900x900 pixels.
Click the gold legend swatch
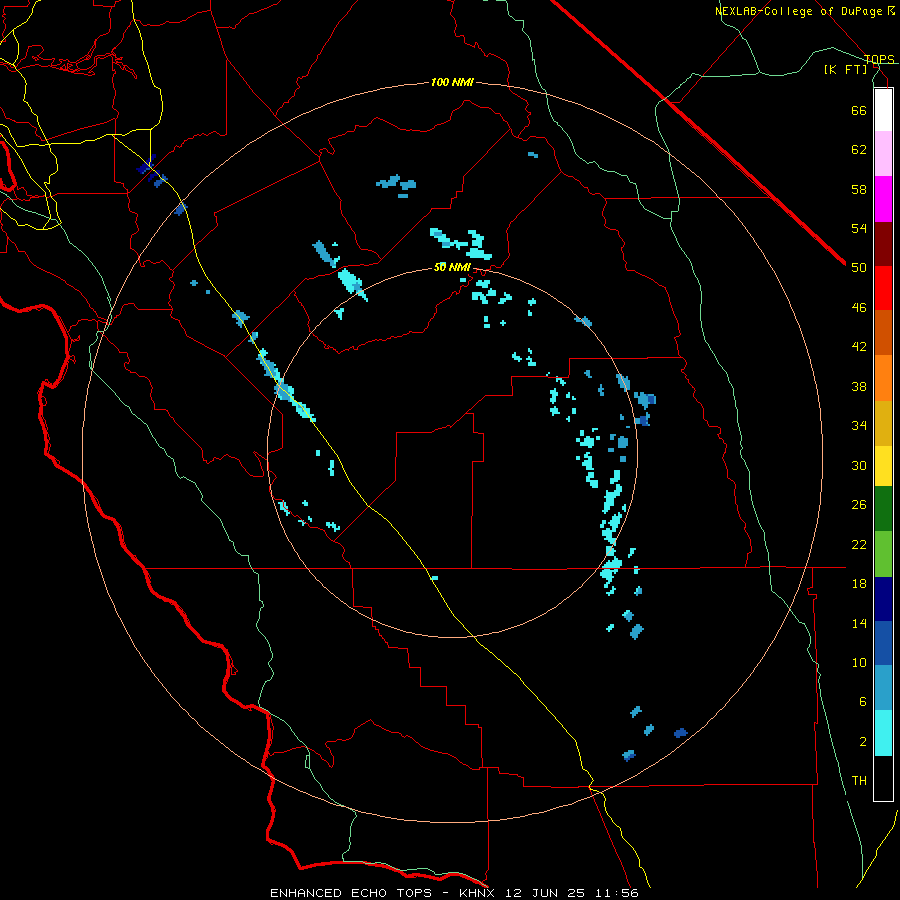(x=883, y=423)
